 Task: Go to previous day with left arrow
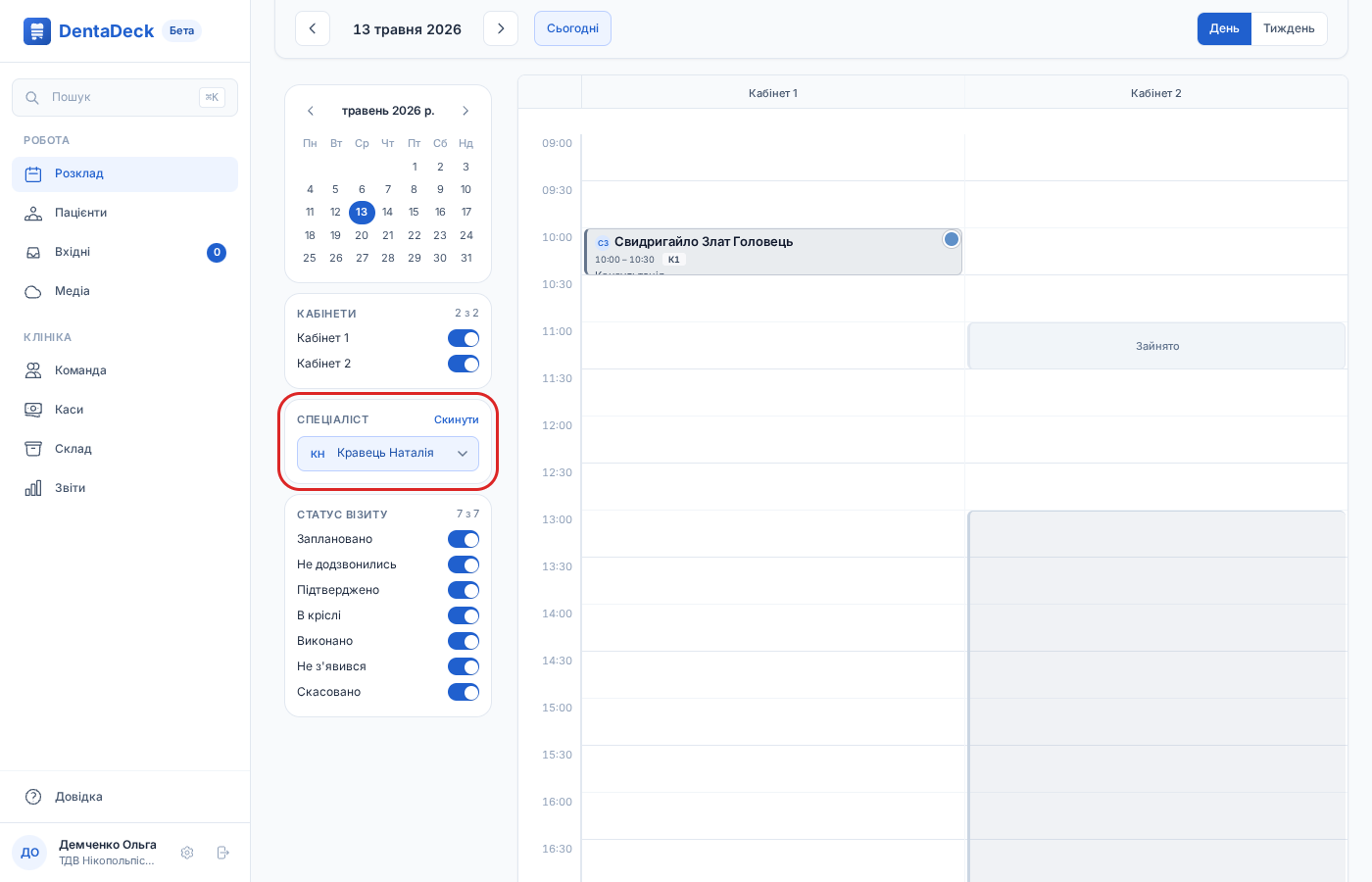[x=313, y=28]
